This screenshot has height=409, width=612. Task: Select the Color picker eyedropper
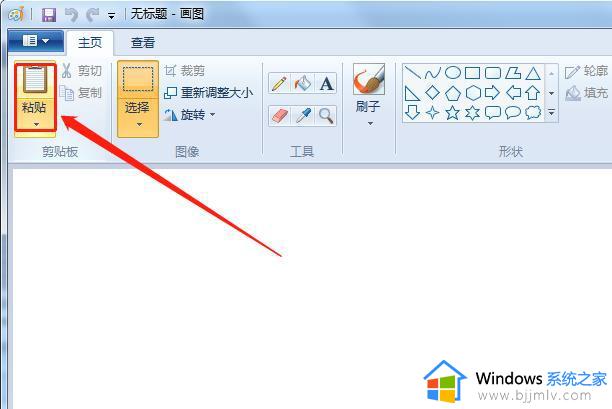(x=303, y=116)
